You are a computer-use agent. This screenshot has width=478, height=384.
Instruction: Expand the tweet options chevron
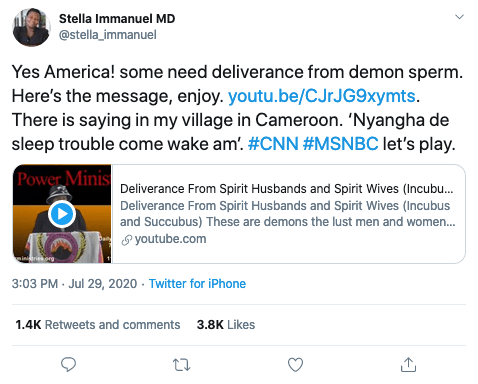[460, 17]
